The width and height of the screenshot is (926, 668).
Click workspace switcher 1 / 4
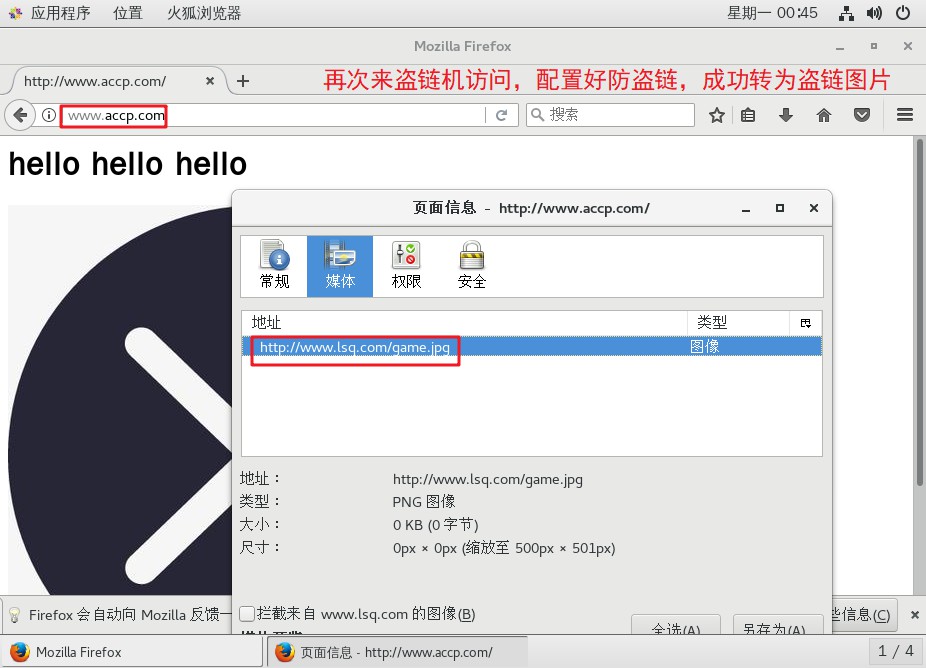[x=895, y=651]
